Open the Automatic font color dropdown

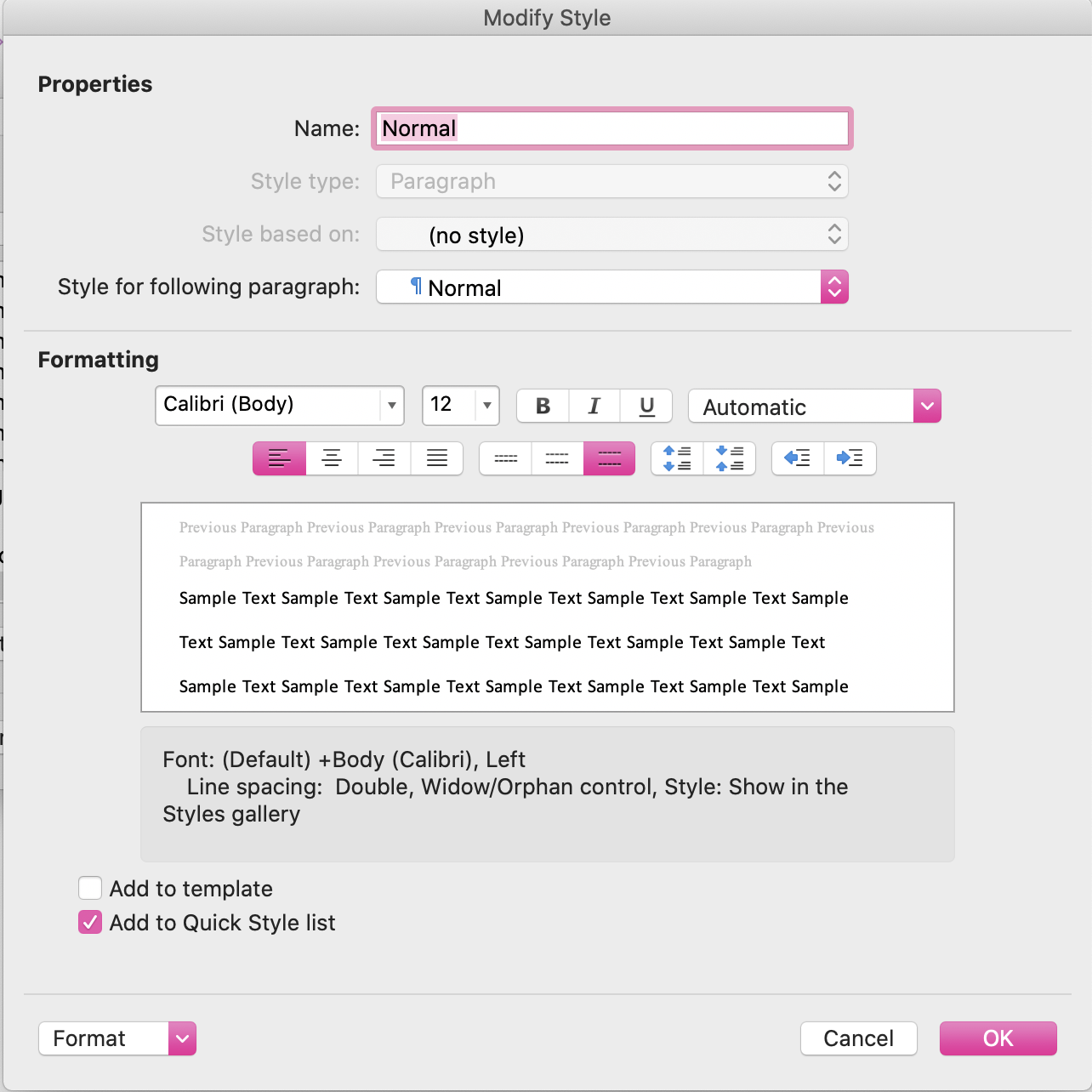pos(927,407)
